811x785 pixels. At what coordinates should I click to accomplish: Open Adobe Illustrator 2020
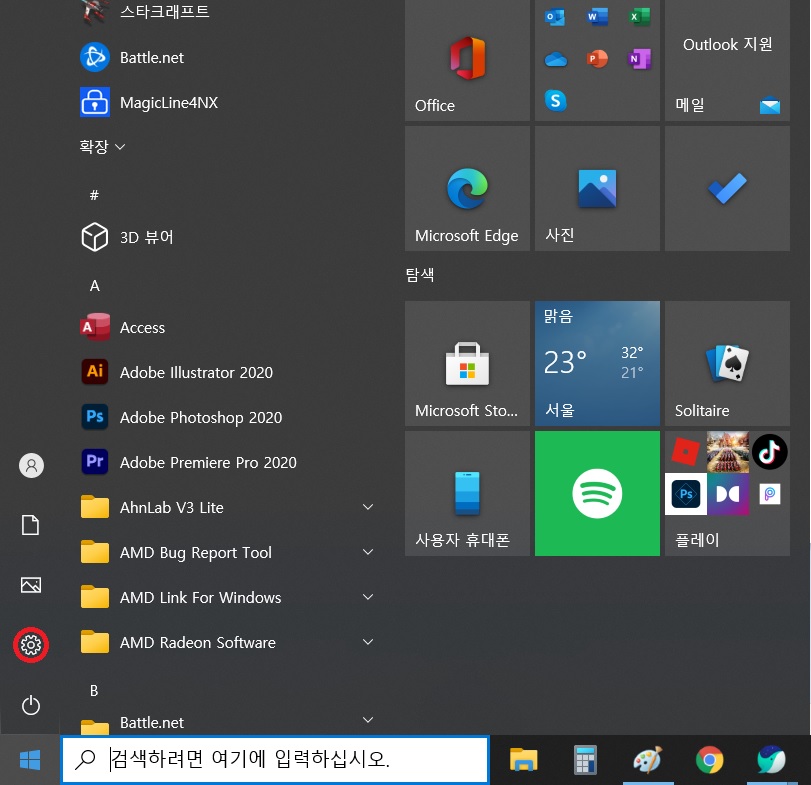point(226,372)
